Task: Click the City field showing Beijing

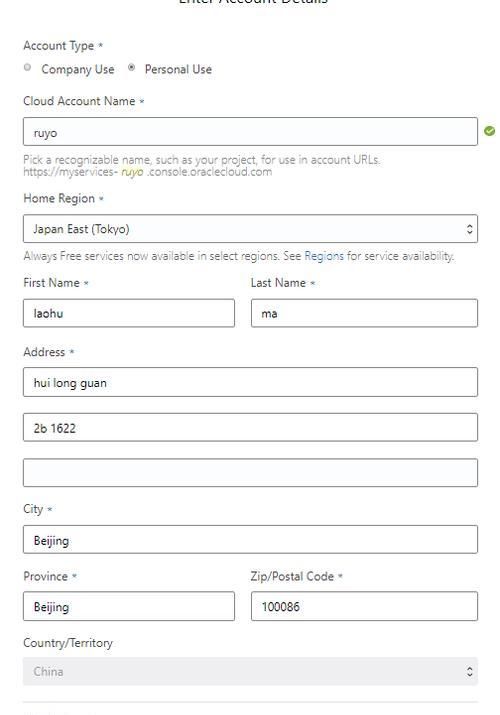Action: pos(250,539)
